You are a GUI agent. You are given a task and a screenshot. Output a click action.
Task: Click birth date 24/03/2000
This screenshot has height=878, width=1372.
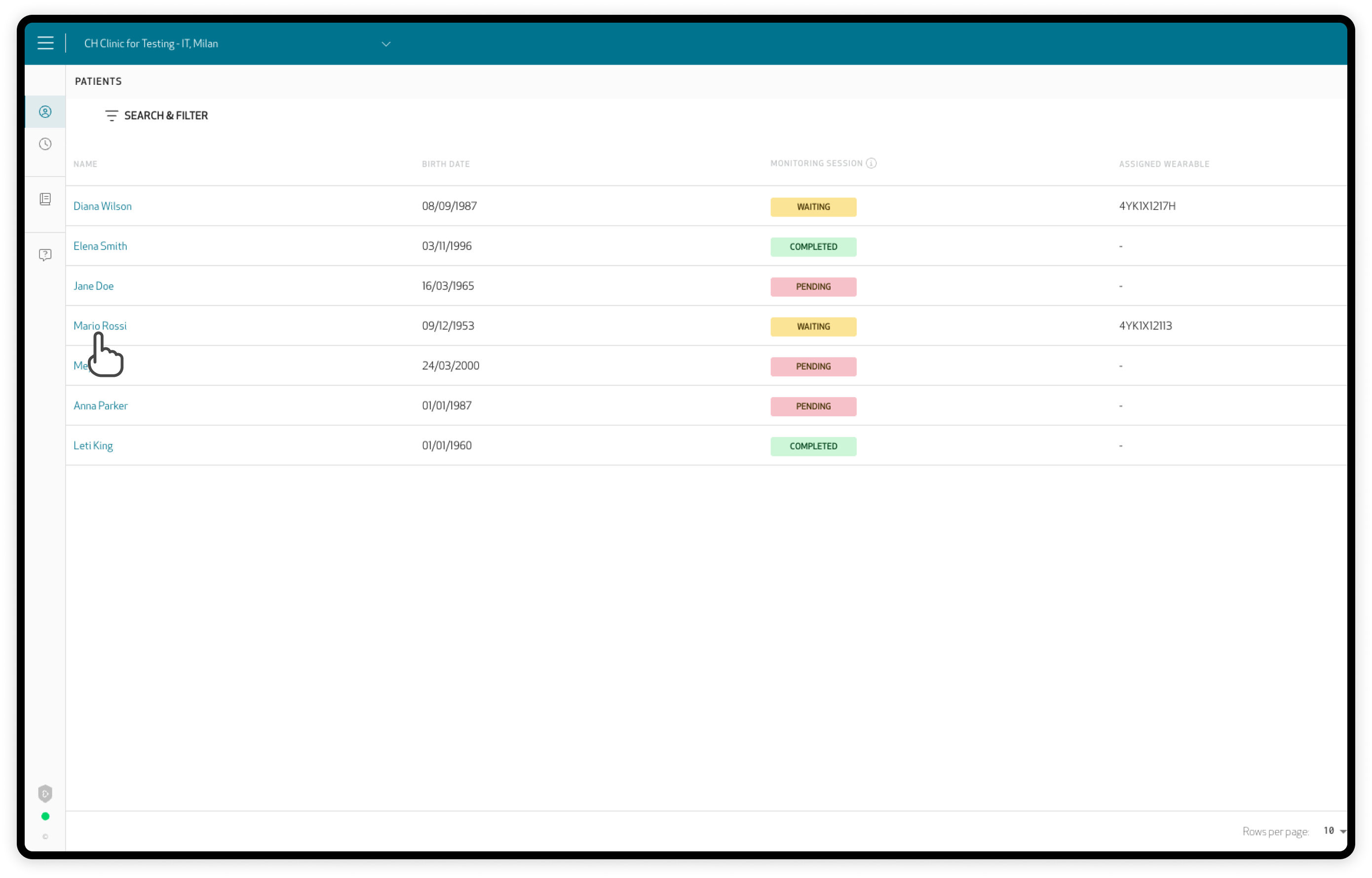click(451, 366)
